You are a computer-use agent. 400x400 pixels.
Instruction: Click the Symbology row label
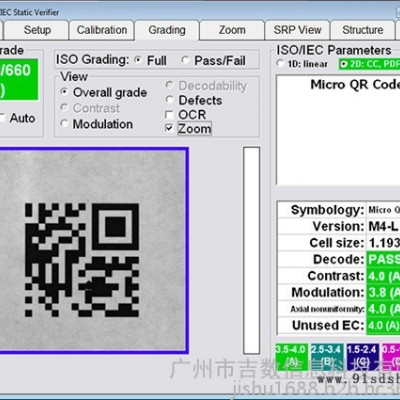327,210
